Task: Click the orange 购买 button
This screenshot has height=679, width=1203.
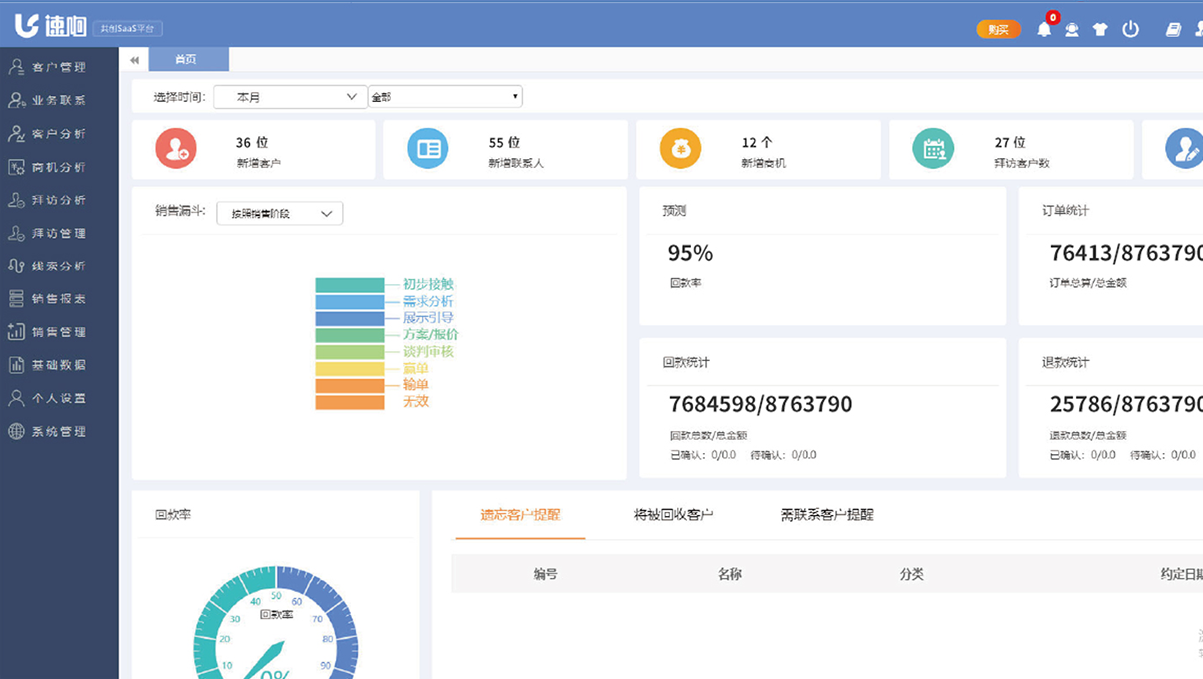Action: tap(998, 29)
